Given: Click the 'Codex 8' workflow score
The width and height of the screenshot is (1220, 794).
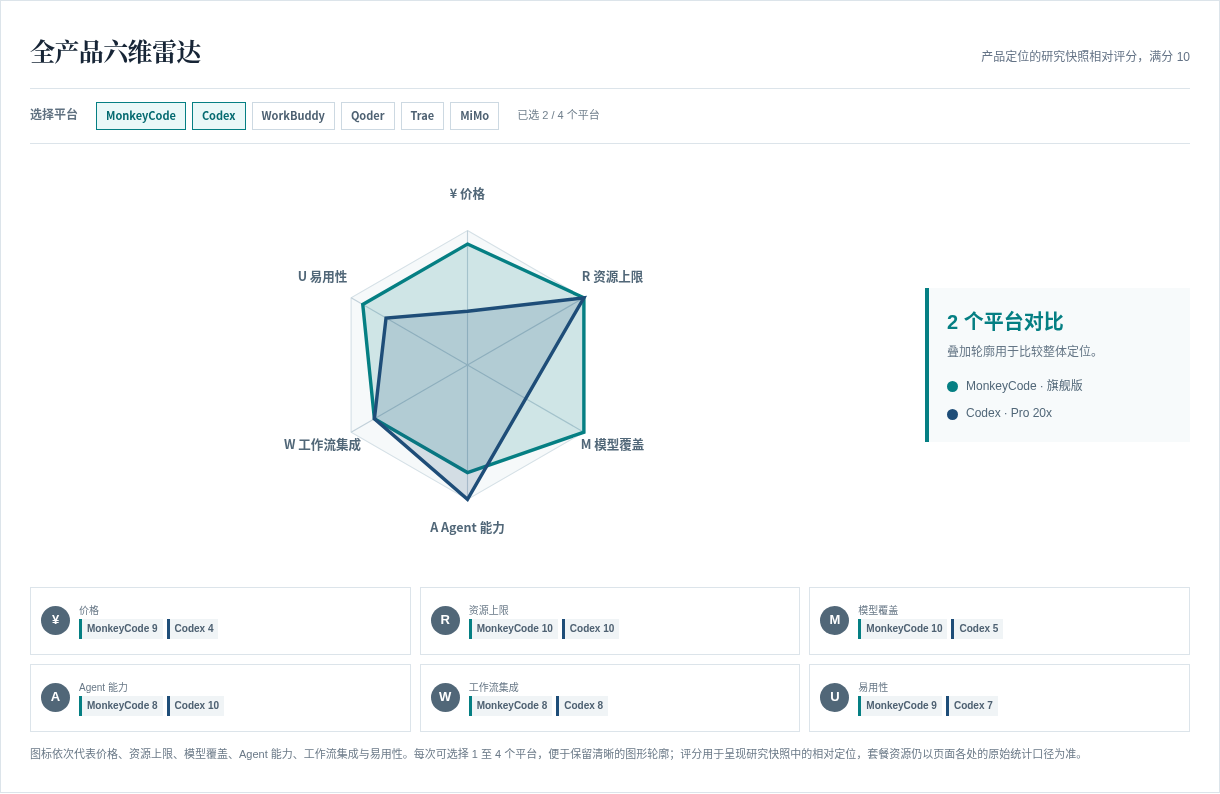Looking at the screenshot, I should coord(582,706).
